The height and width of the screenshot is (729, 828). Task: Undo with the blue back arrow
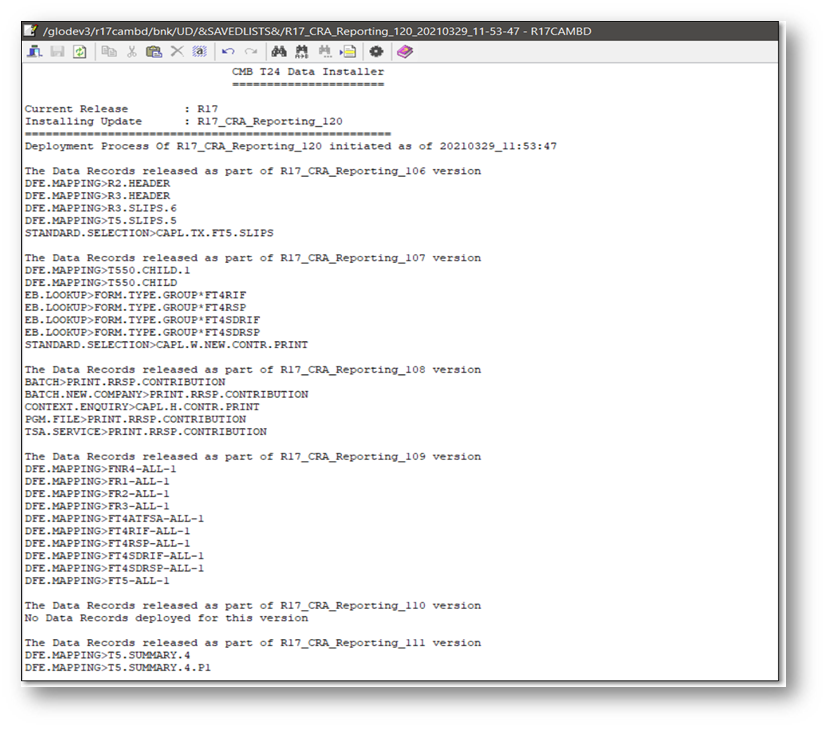(228, 51)
